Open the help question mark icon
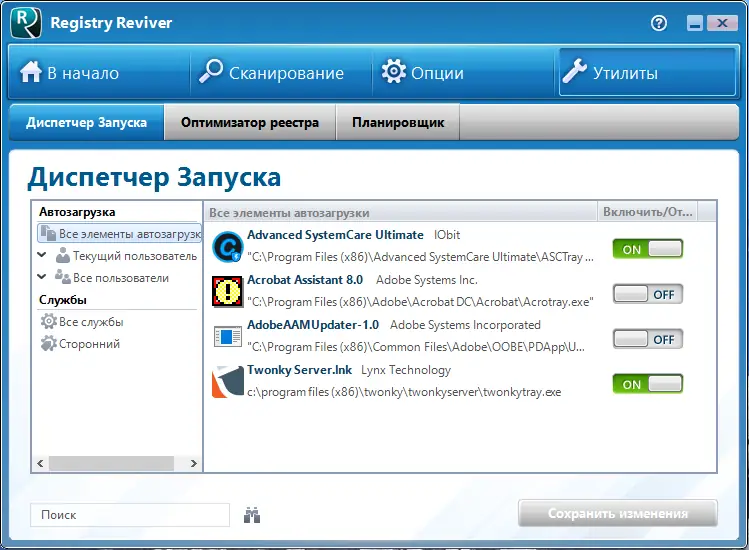Viewport: 749px width, 550px height. point(659,23)
